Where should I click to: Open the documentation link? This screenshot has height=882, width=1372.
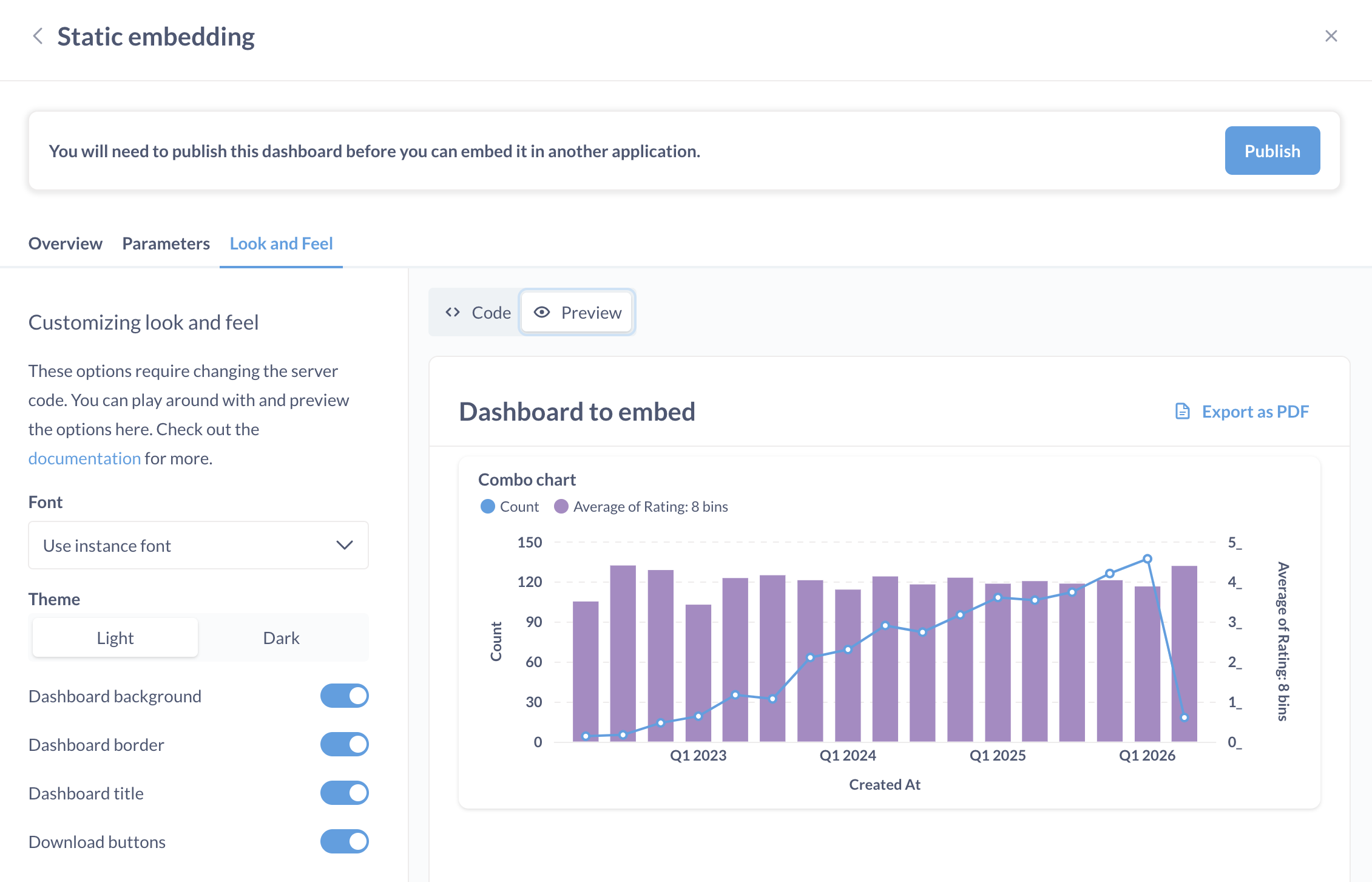click(84, 459)
